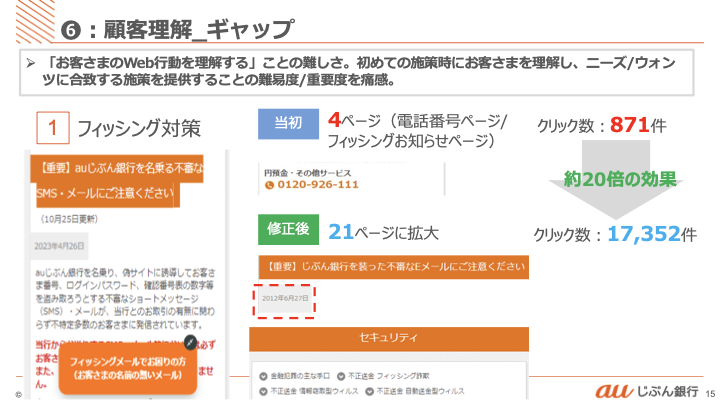Select the blue 当初 label

click(288, 124)
